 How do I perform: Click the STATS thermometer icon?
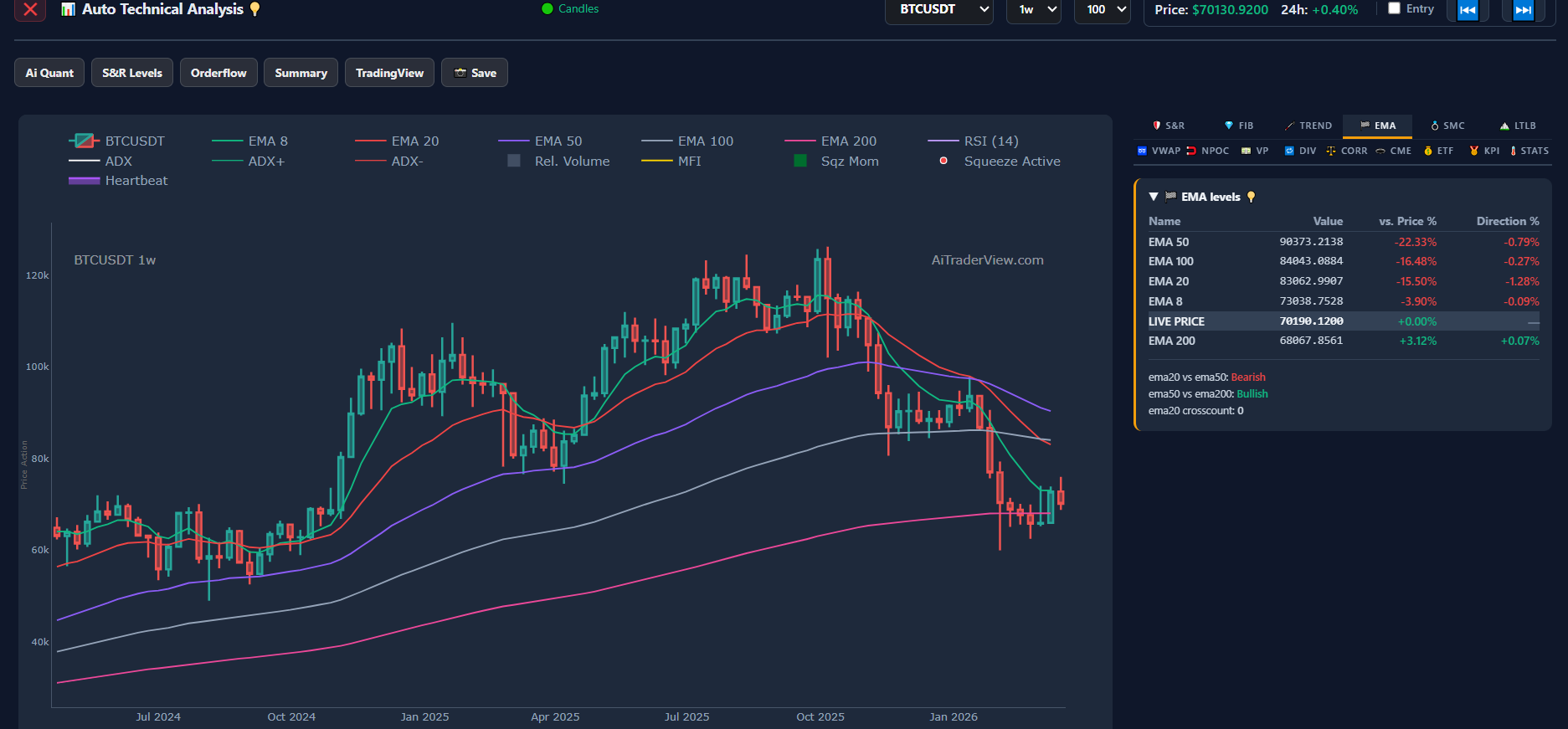(1513, 151)
